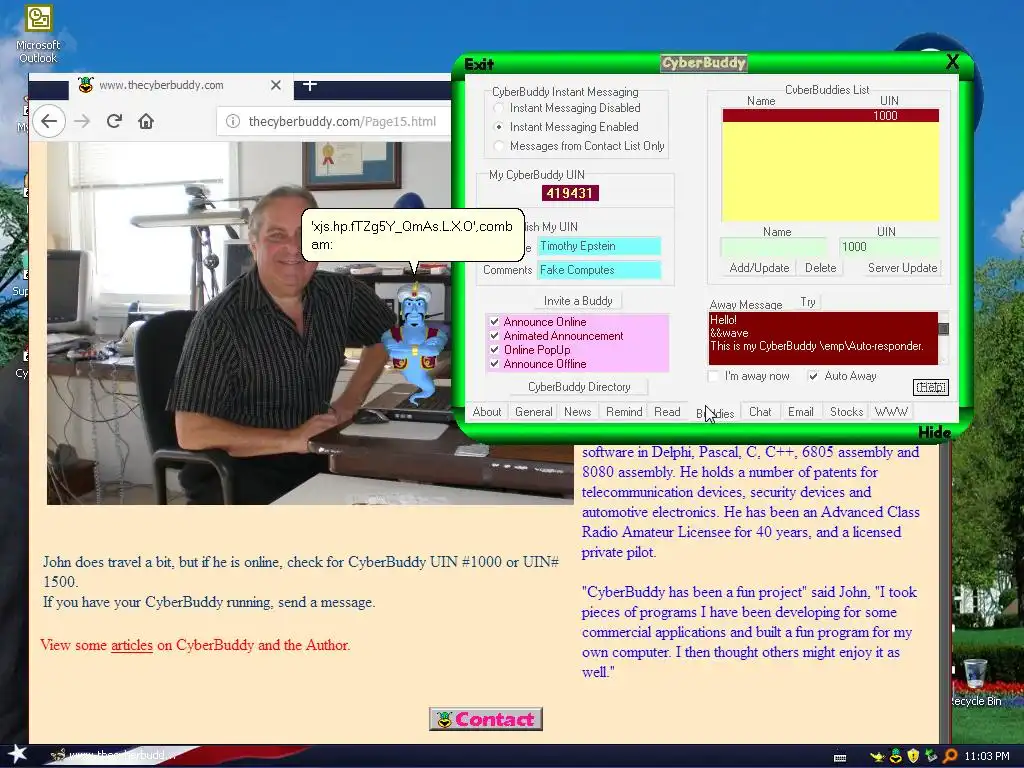Switch to the Chat tab
The width and height of the screenshot is (1024, 768).
click(x=760, y=412)
